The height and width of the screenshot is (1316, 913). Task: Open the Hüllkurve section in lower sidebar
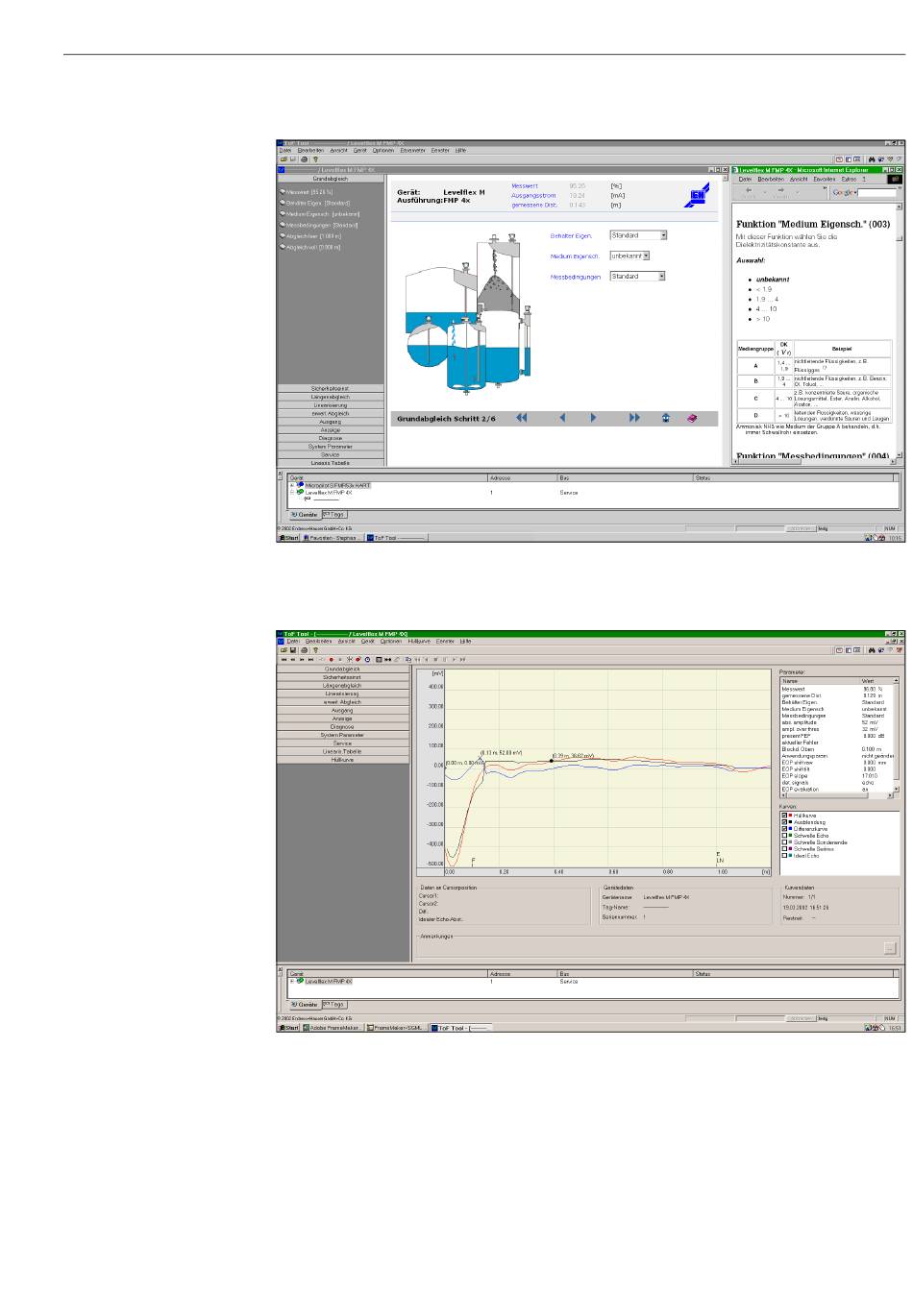coord(342,760)
